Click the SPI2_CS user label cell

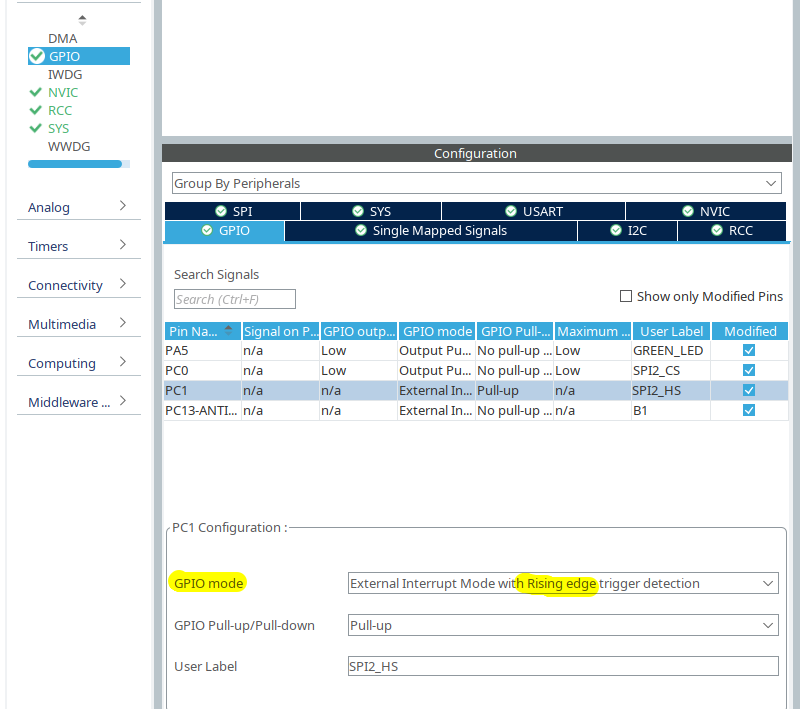671,371
